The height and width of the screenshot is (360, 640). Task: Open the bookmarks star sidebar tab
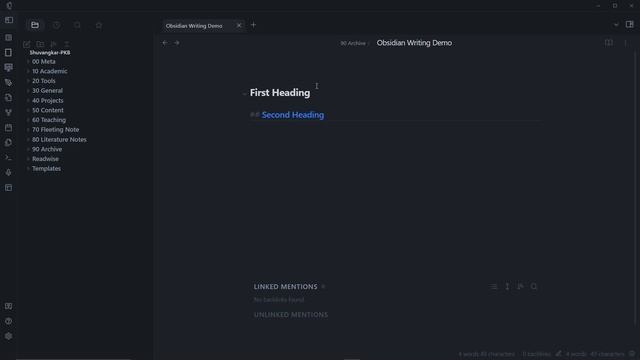[x=99, y=25]
